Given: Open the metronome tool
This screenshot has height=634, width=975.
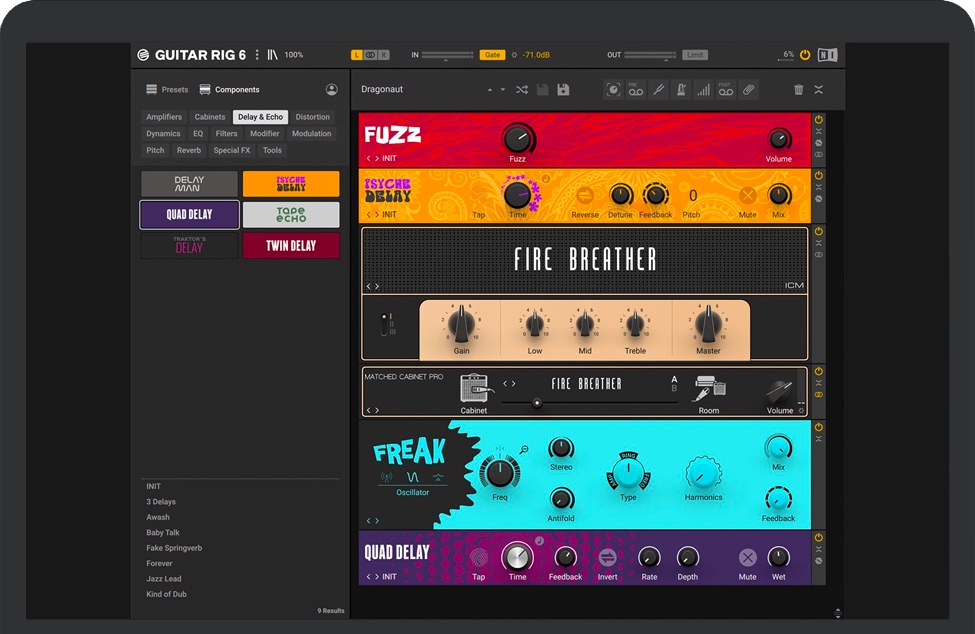Looking at the screenshot, I should coord(681,90).
